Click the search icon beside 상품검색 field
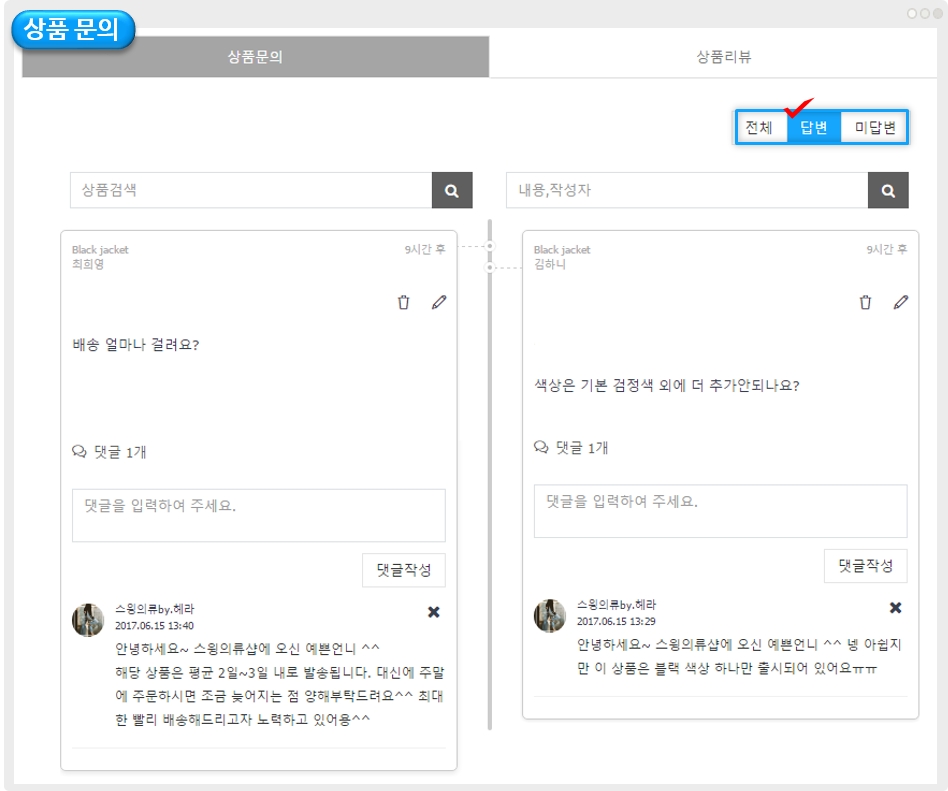 click(452, 190)
